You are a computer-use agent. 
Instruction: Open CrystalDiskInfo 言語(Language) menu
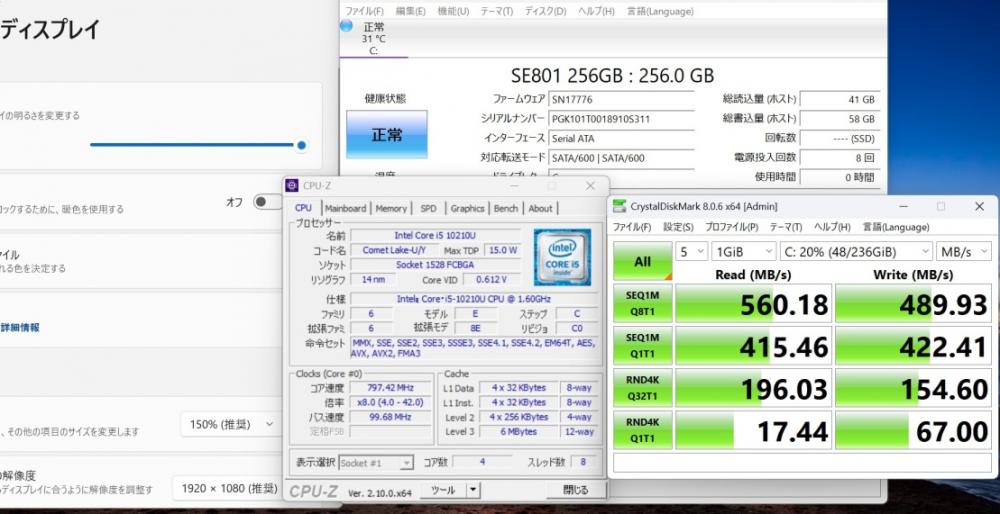tap(660, 11)
